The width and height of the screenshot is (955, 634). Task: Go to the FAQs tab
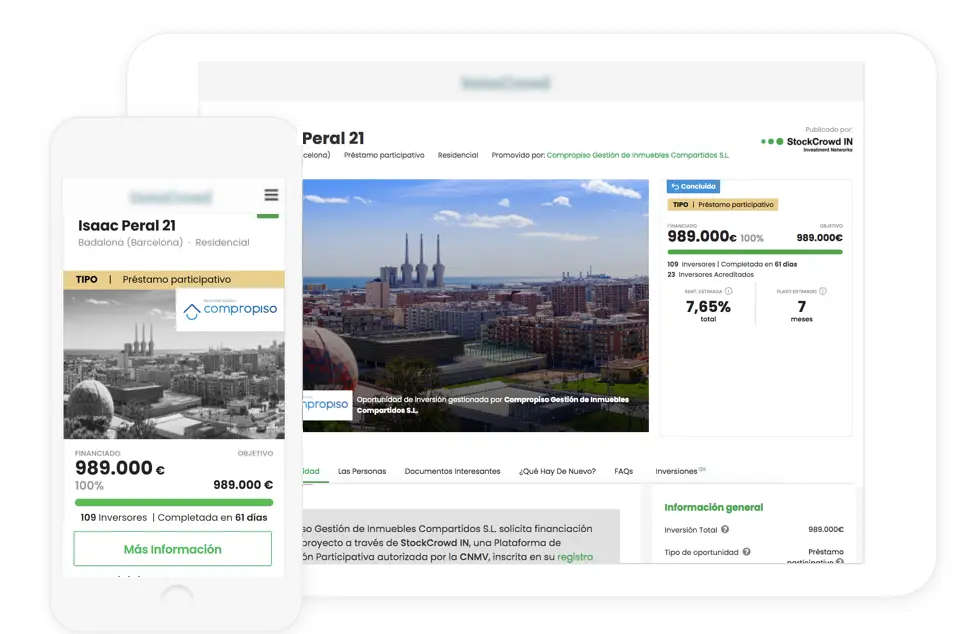pos(624,471)
